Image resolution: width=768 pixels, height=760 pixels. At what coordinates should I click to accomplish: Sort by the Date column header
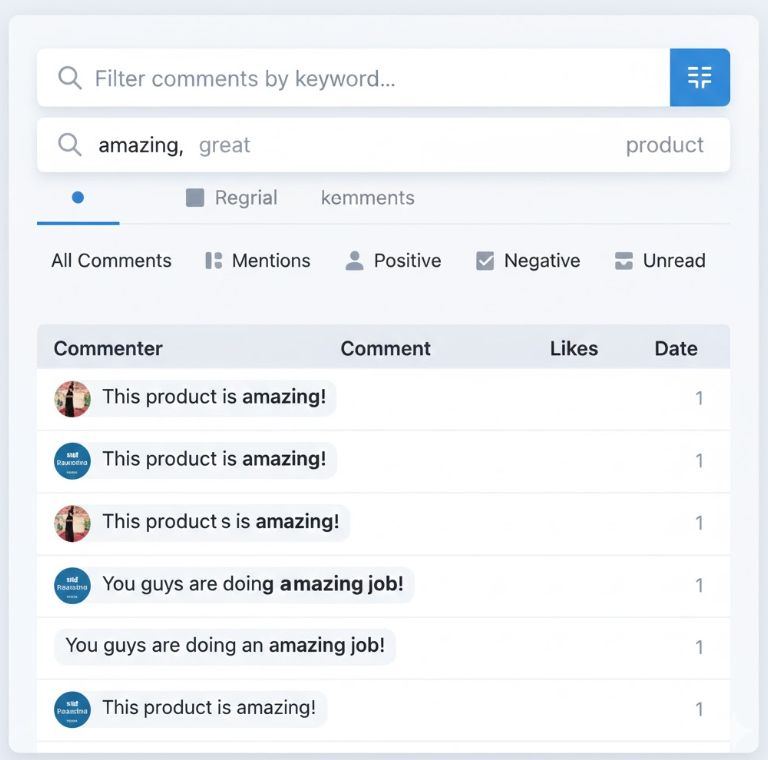[676, 349]
